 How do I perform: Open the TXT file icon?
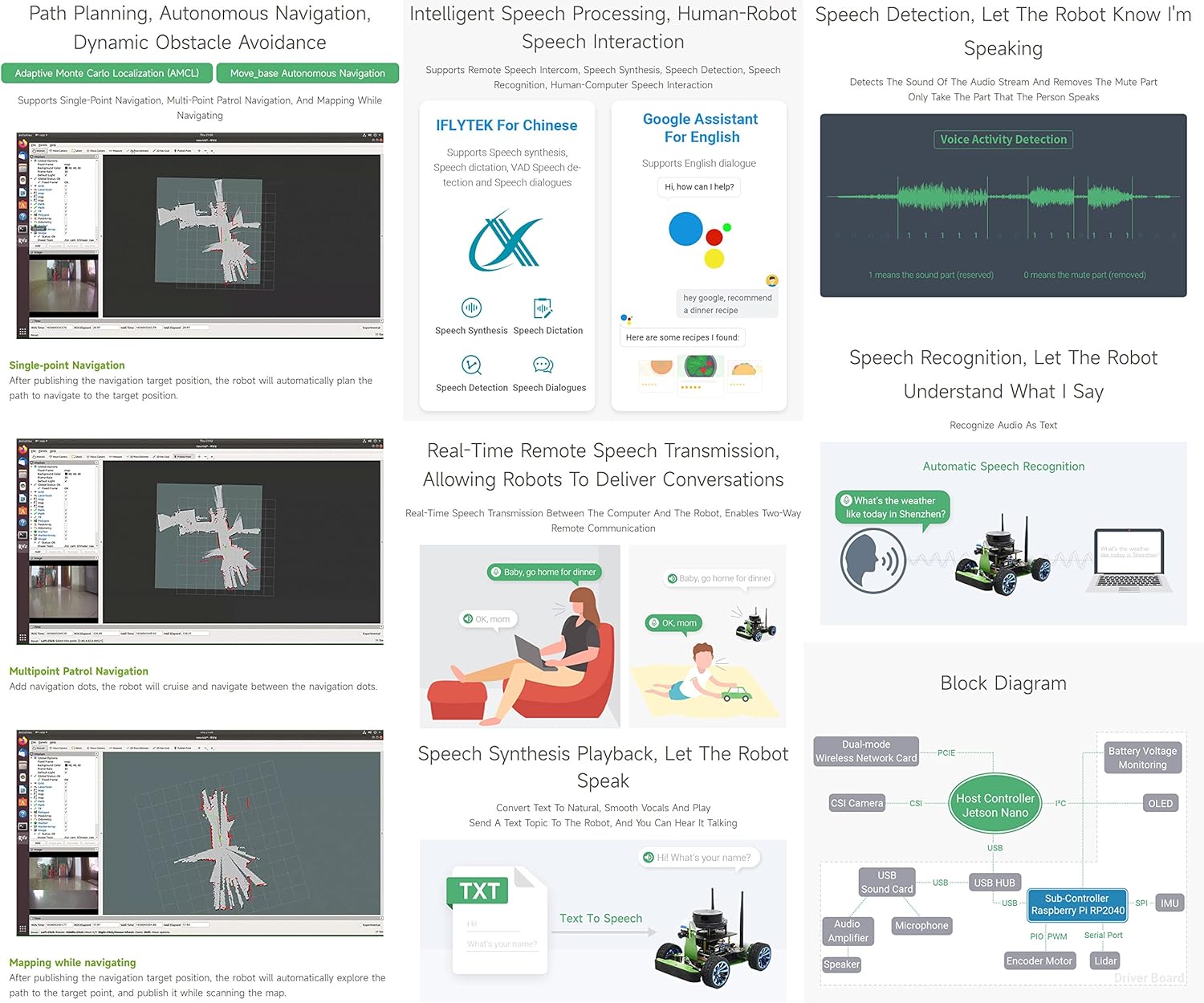(497, 920)
